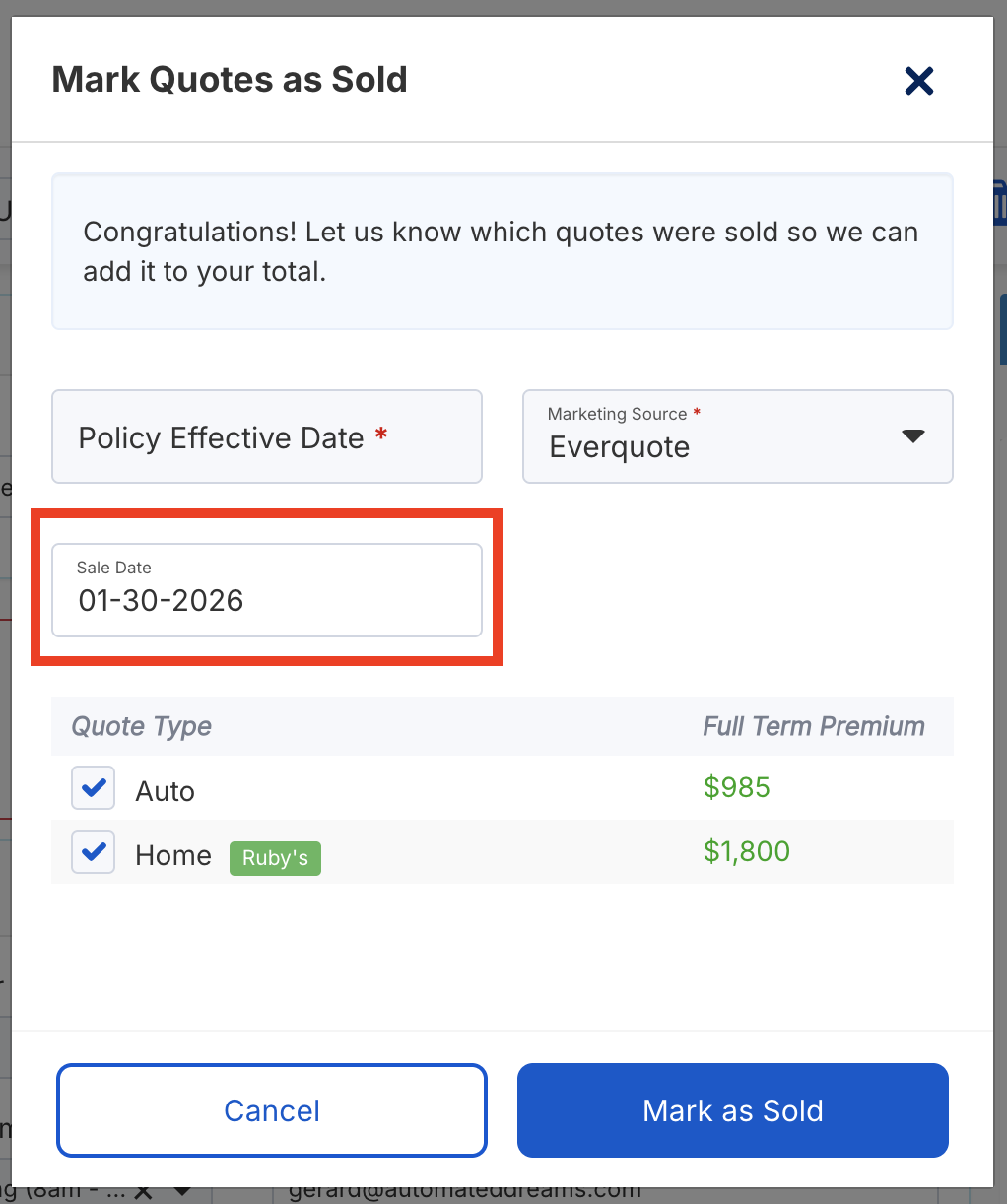Click the Congratulations info banner
Image resolution: width=1007 pixels, height=1204 pixels.
[x=502, y=251]
